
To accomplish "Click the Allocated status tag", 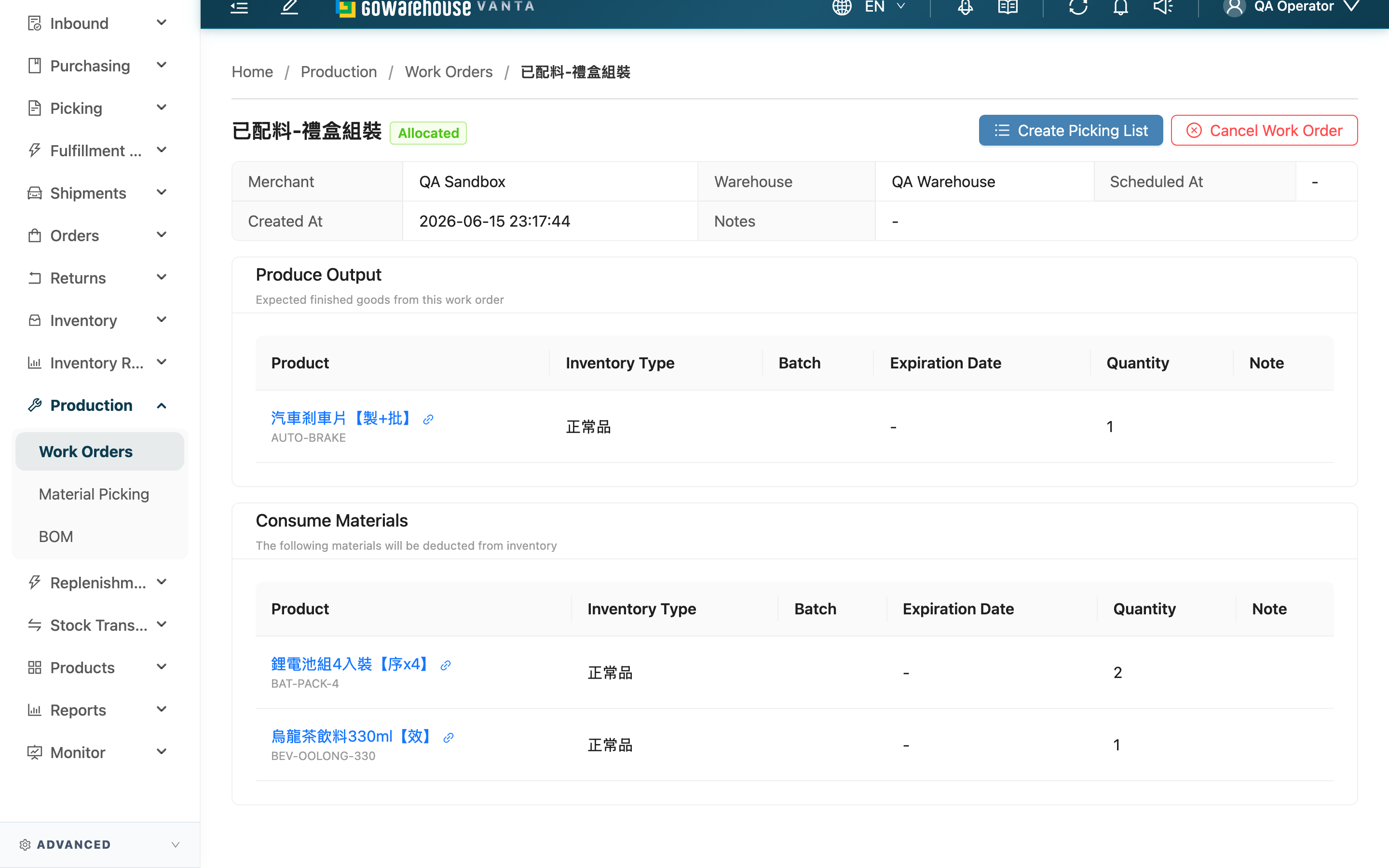I will coord(428,133).
